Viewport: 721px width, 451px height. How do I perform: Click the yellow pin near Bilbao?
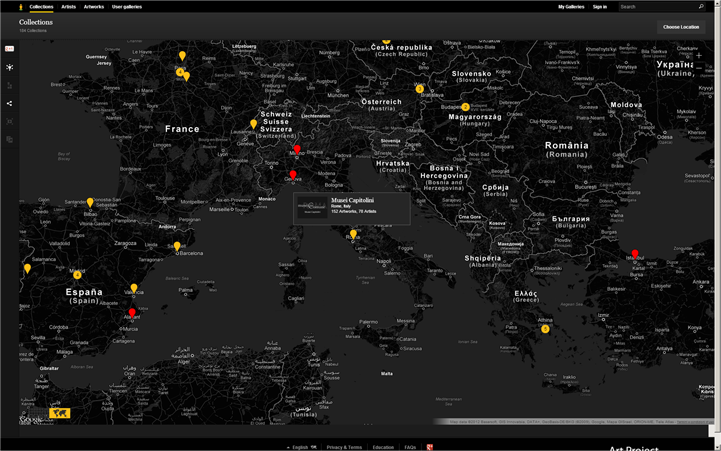click(x=90, y=202)
